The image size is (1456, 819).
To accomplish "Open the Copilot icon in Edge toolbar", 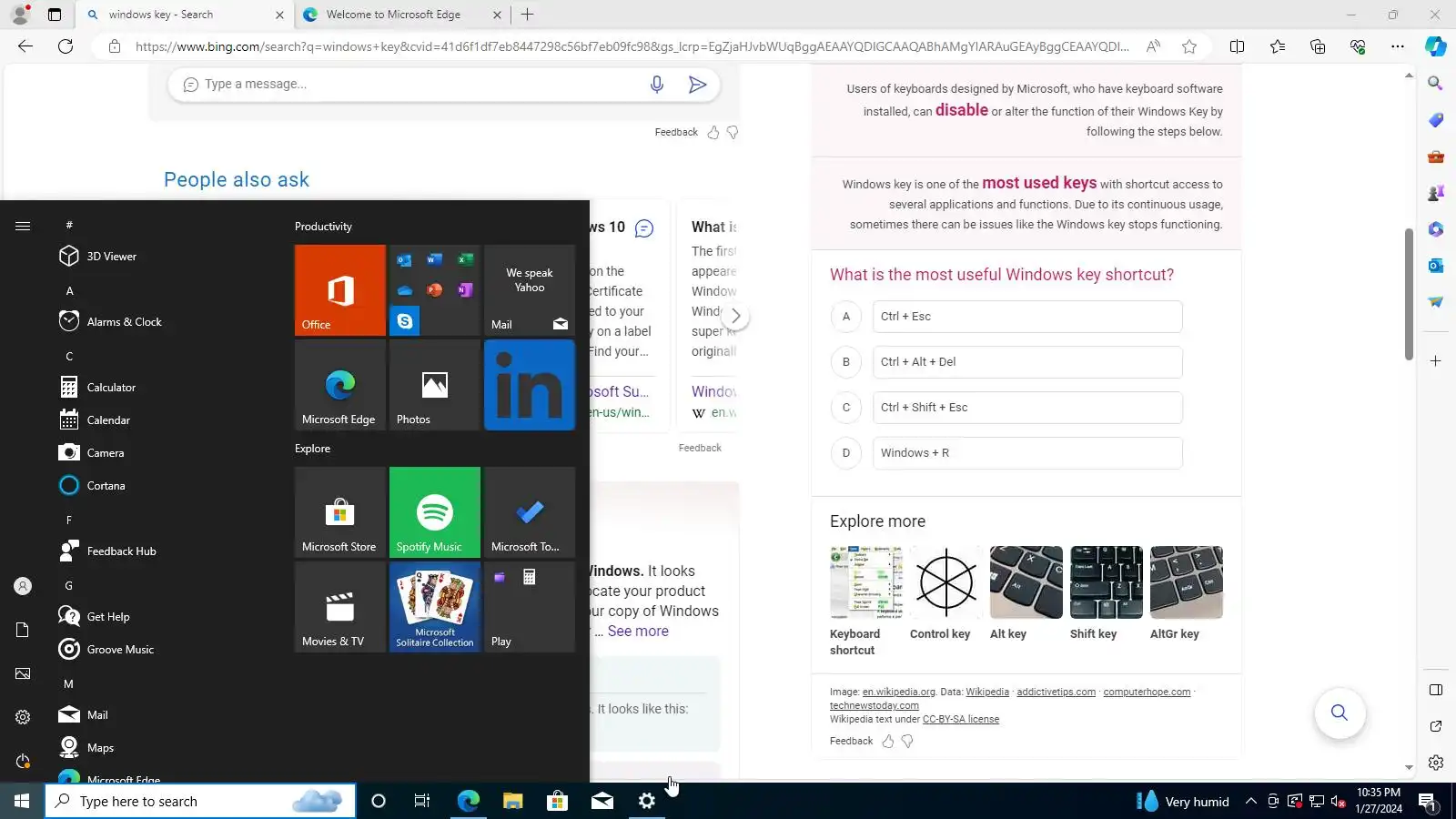I will [1435, 46].
